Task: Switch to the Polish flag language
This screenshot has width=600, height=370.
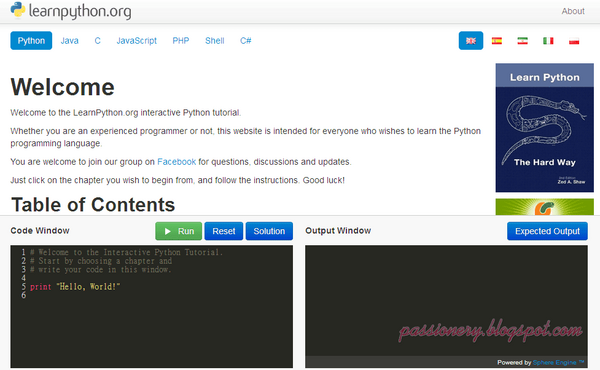Action: point(574,41)
